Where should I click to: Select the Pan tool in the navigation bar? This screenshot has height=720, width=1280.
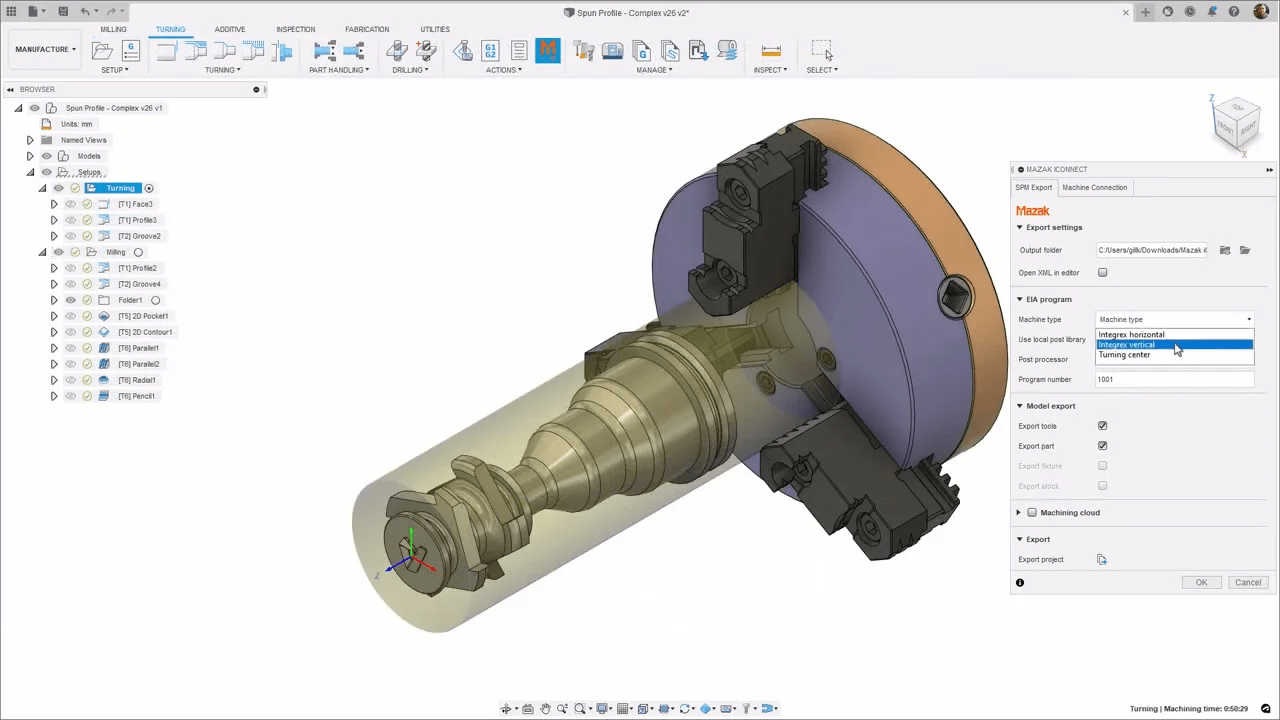coord(545,708)
